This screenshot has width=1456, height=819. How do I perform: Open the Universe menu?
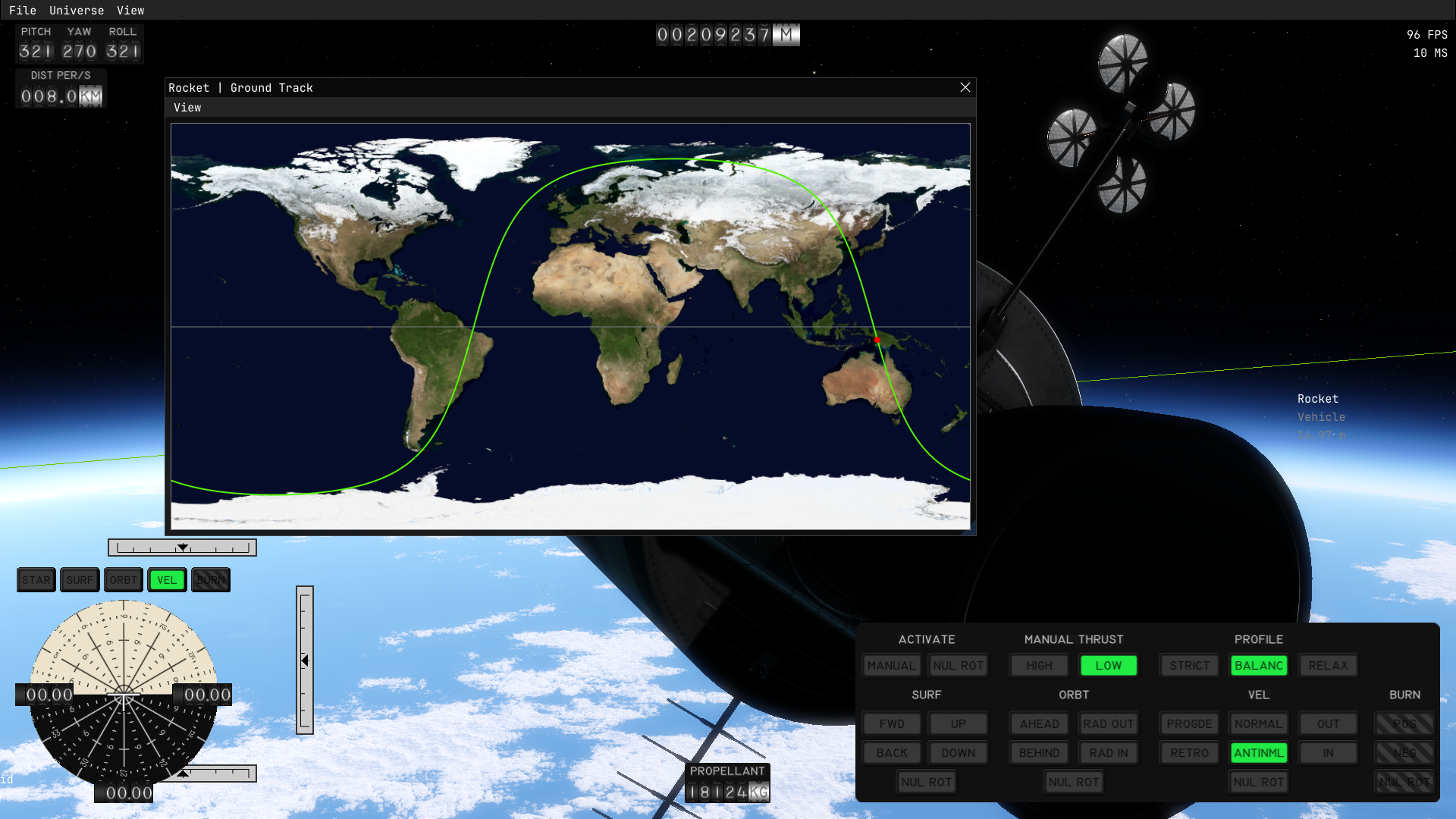point(77,10)
